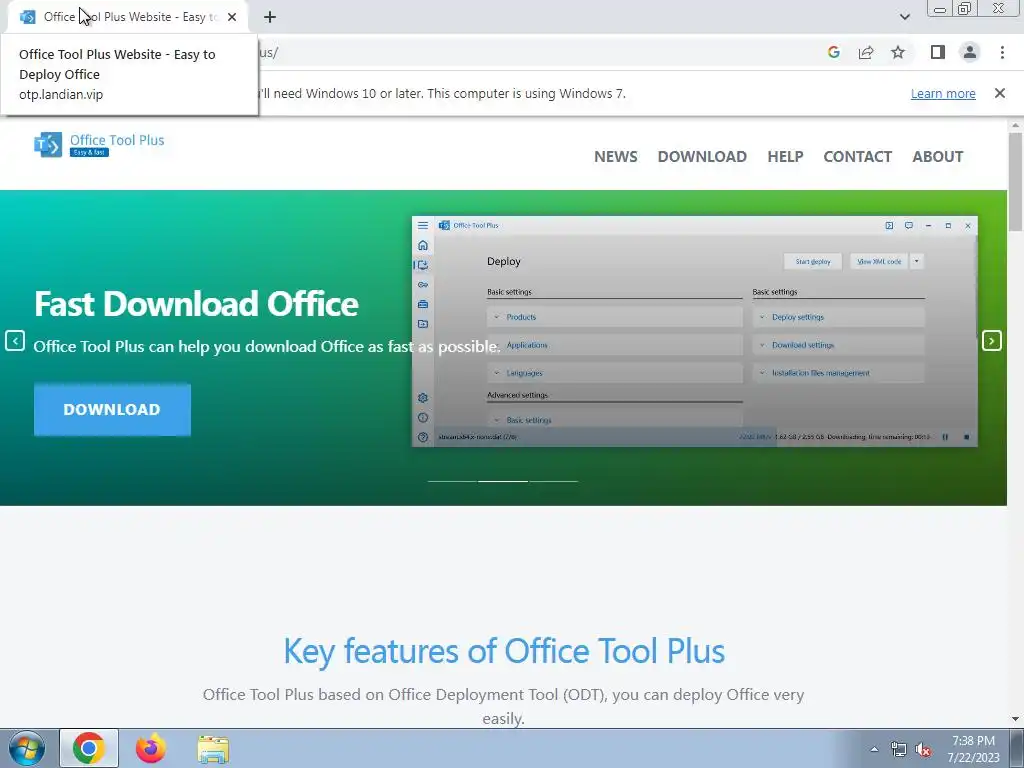This screenshot has width=1024, height=768.
Task: Click the scrollbar down arrow
Action: pos(1015,719)
